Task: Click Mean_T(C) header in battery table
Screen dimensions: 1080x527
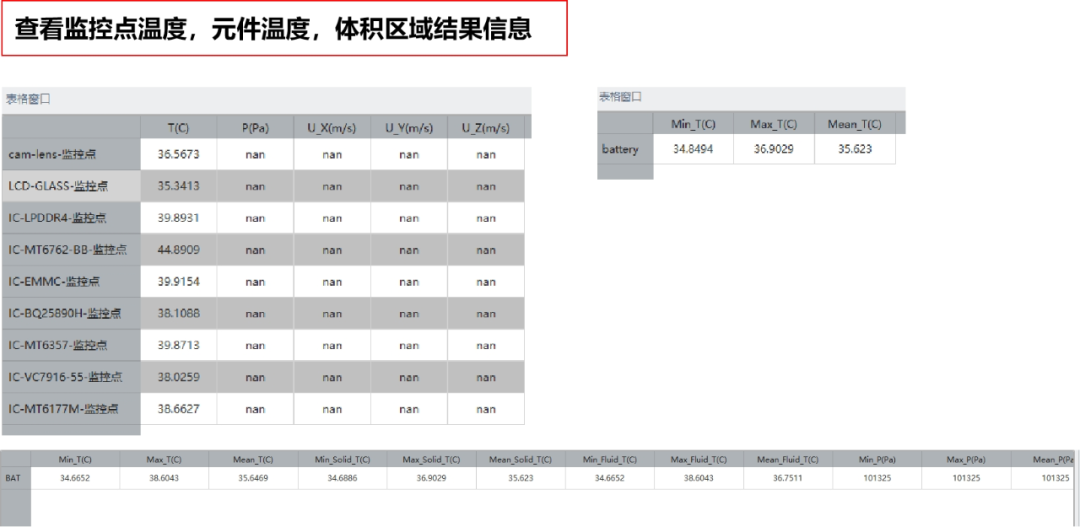Action: click(855, 123)
